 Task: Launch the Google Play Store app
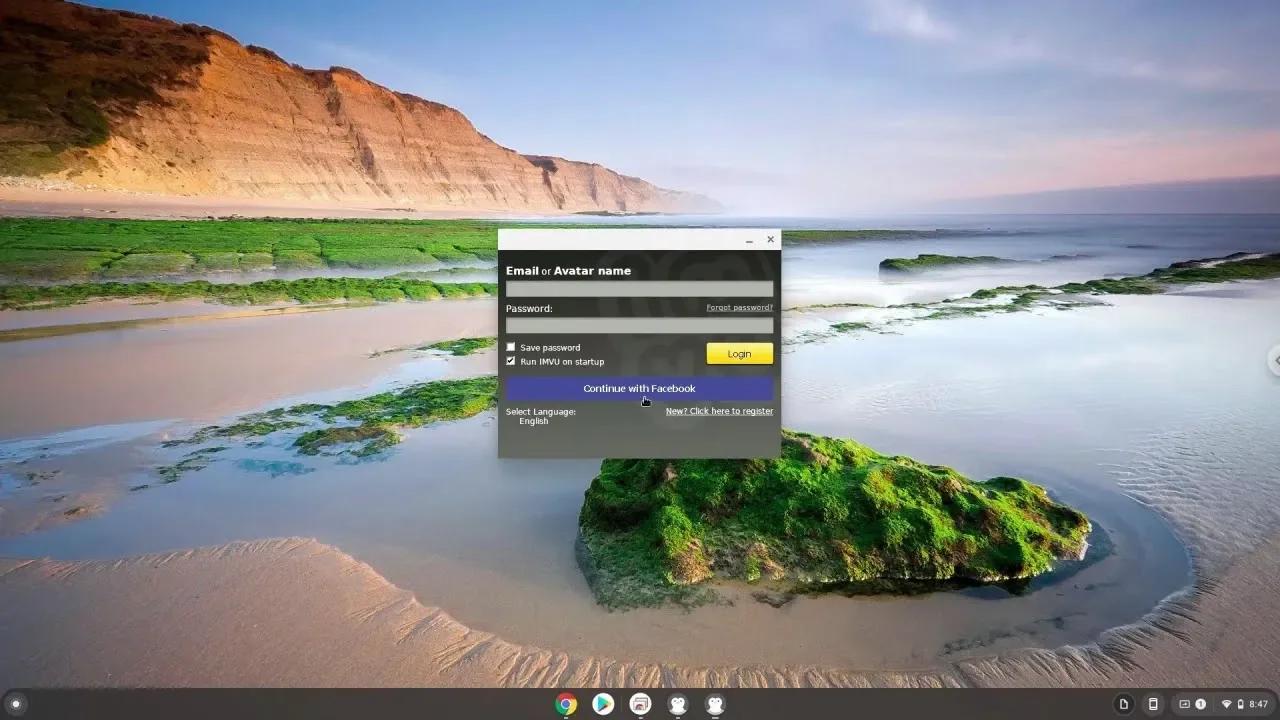click(x=602, y=705)
